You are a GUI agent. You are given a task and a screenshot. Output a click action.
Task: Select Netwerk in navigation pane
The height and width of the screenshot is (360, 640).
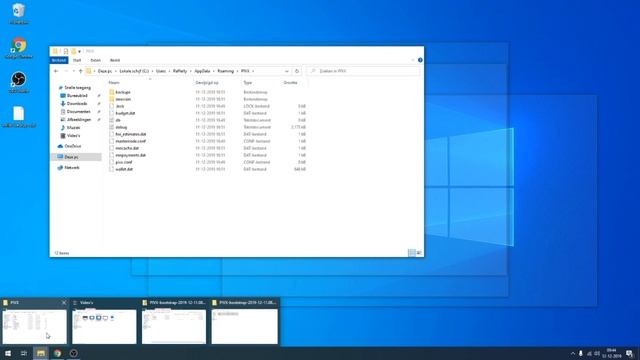(x=72, y=168)
